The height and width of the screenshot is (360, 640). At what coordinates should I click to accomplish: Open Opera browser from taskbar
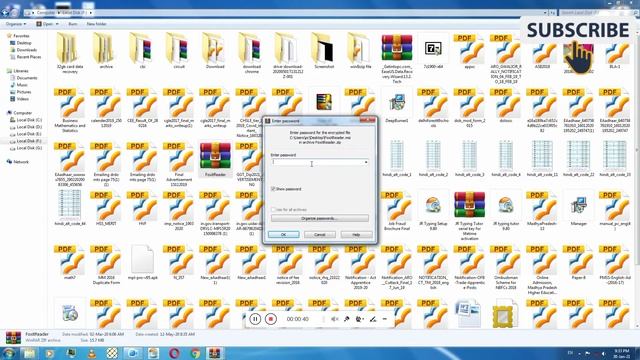click(174, 353)
